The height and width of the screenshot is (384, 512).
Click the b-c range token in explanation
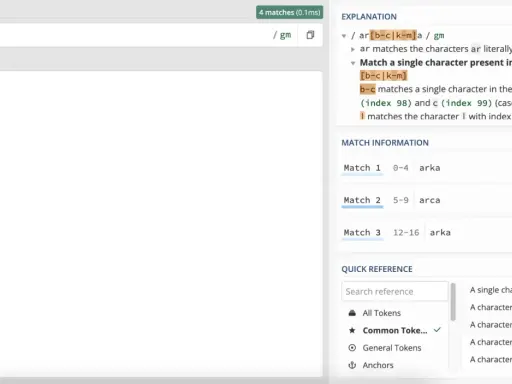367,89
